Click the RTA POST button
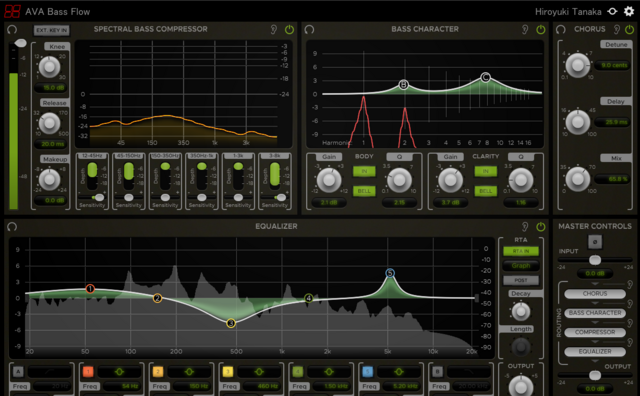 click(x=521, y=280)
